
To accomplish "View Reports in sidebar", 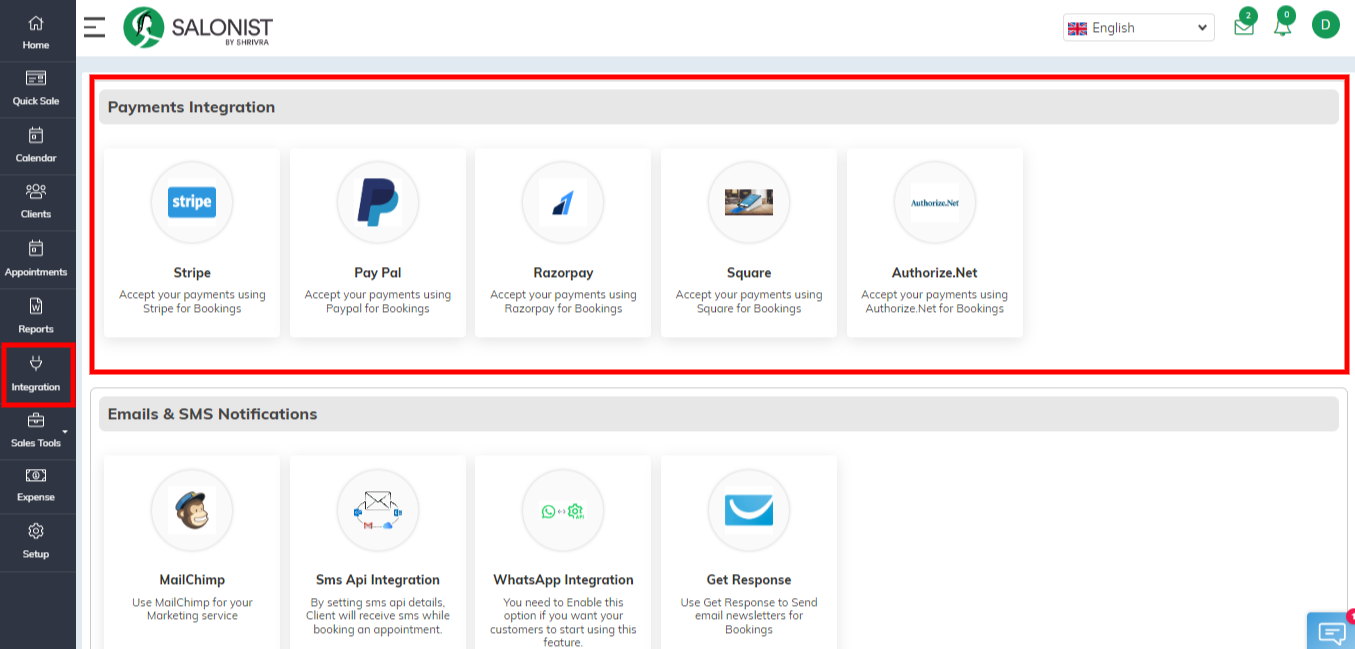I will pyautogui.click(x=36, y=315).
